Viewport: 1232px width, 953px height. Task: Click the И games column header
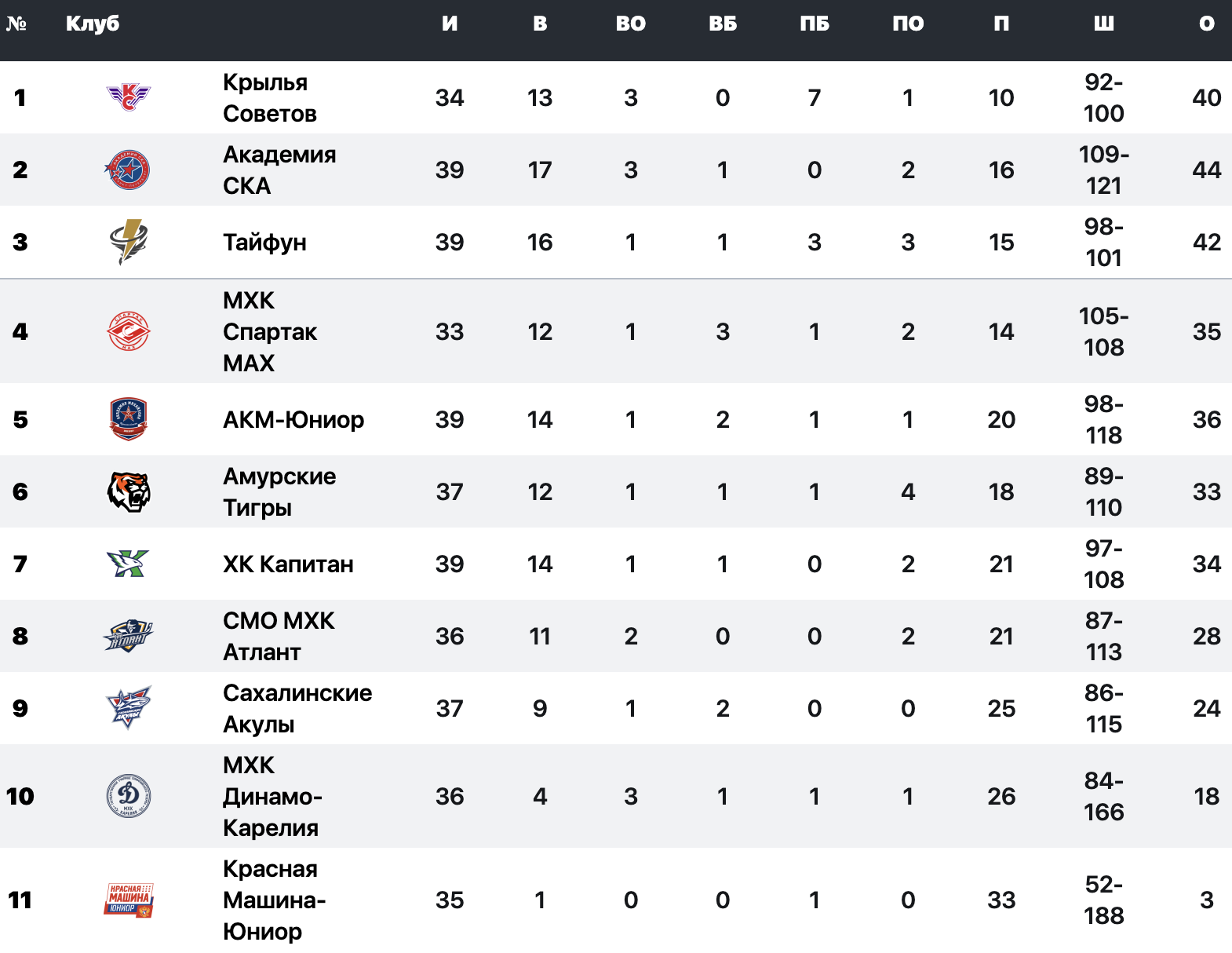[x=450, y=24]
